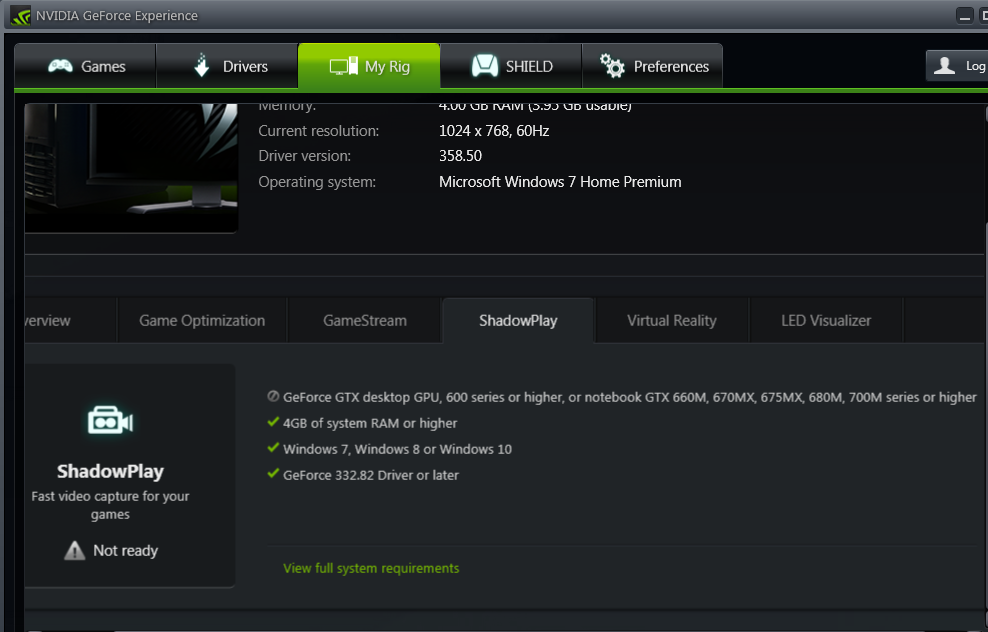Open the LED Visualizer tab
Image resolution: width=988 pixels, height=632 pixels.
click(826, 321)
